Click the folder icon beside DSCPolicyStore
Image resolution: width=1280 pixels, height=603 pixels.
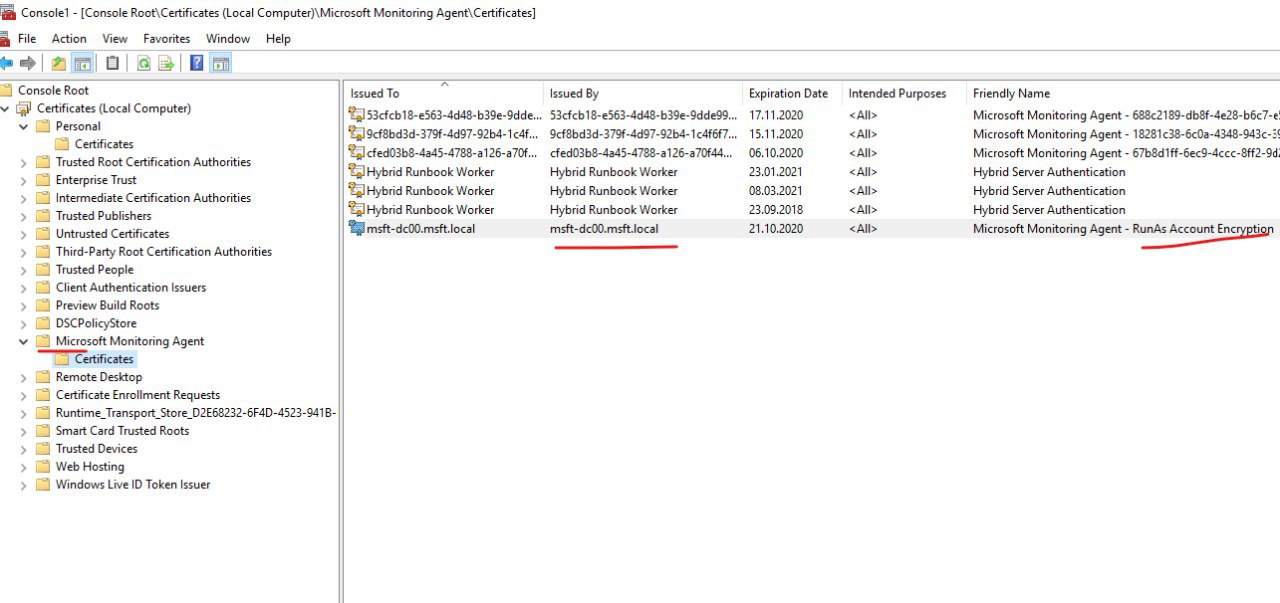(43, 323)
